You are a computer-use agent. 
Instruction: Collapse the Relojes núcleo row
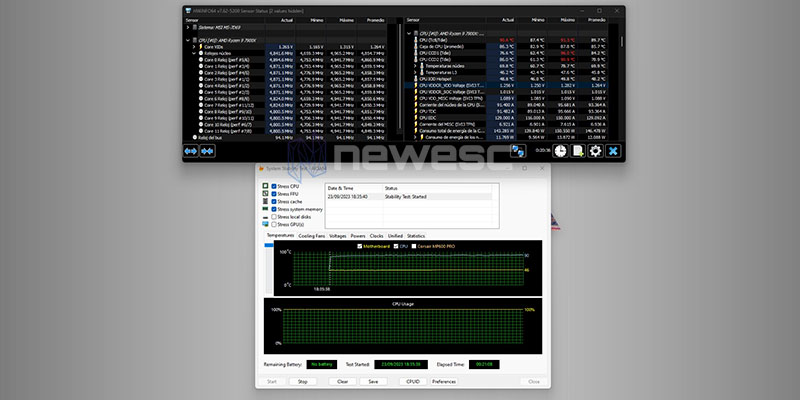pos(194,53)
